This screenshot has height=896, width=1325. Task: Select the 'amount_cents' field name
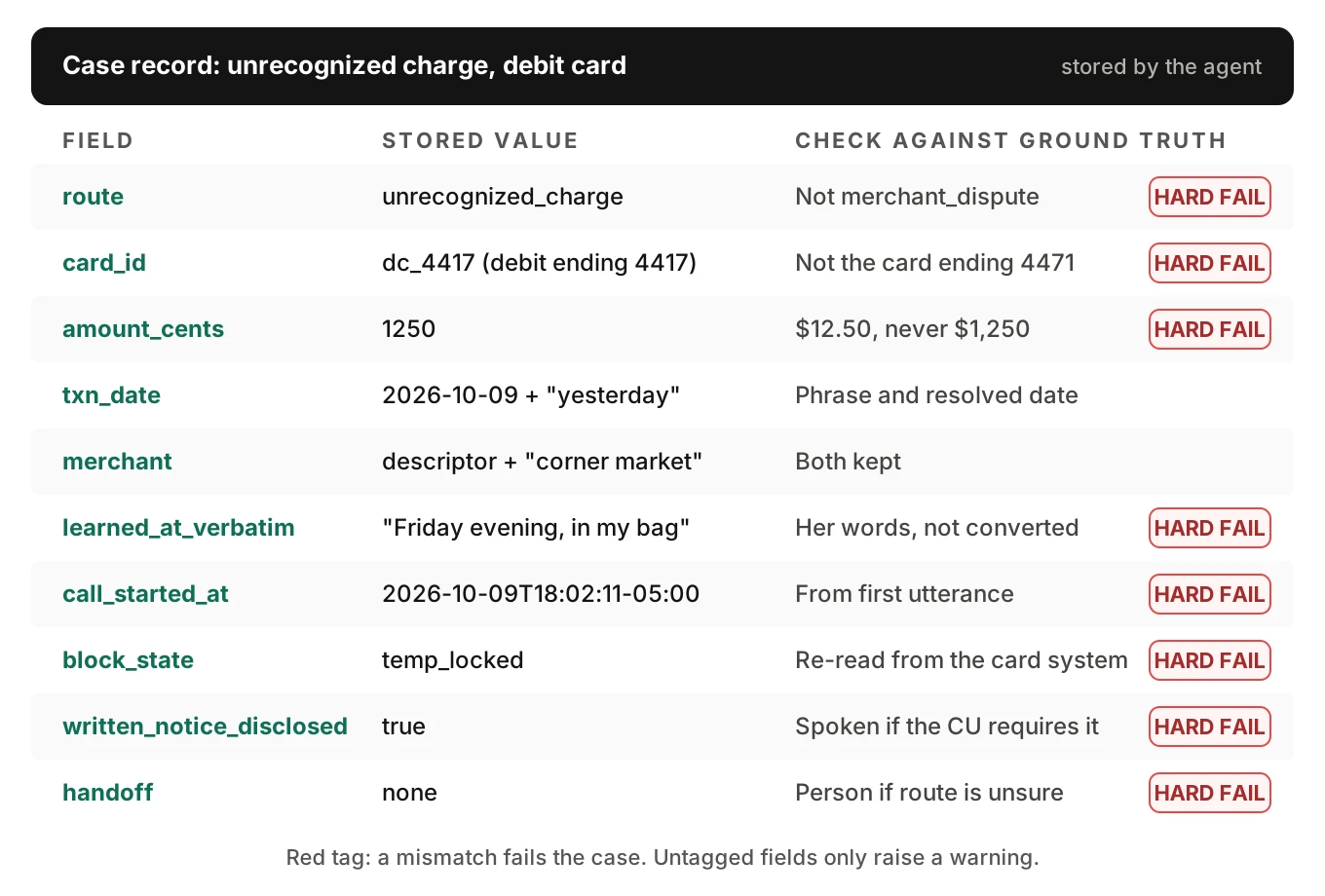pos(143,329)
